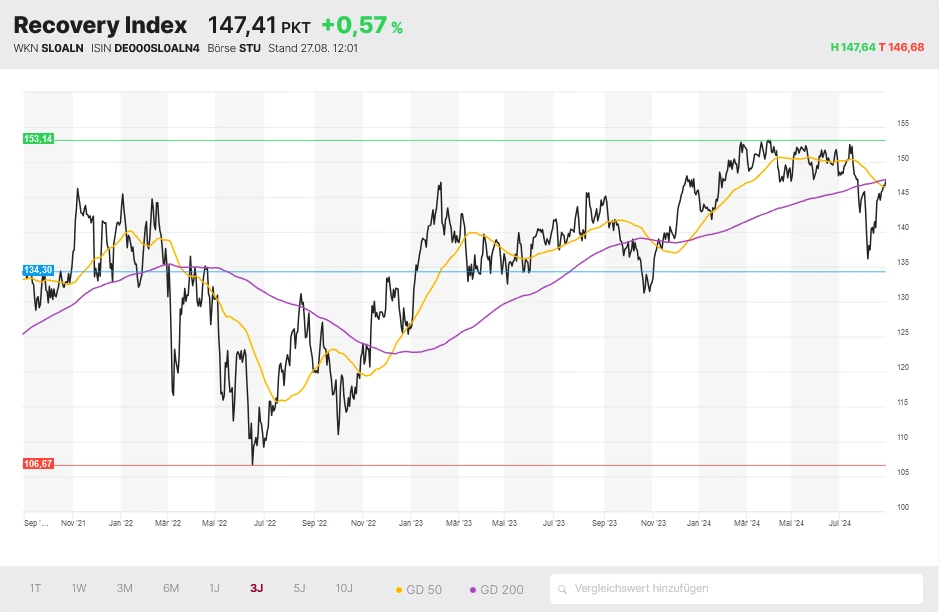This screenshot has width=941, height=614.
Task: Select the 10J long-term timeframe
Action: 343,589
